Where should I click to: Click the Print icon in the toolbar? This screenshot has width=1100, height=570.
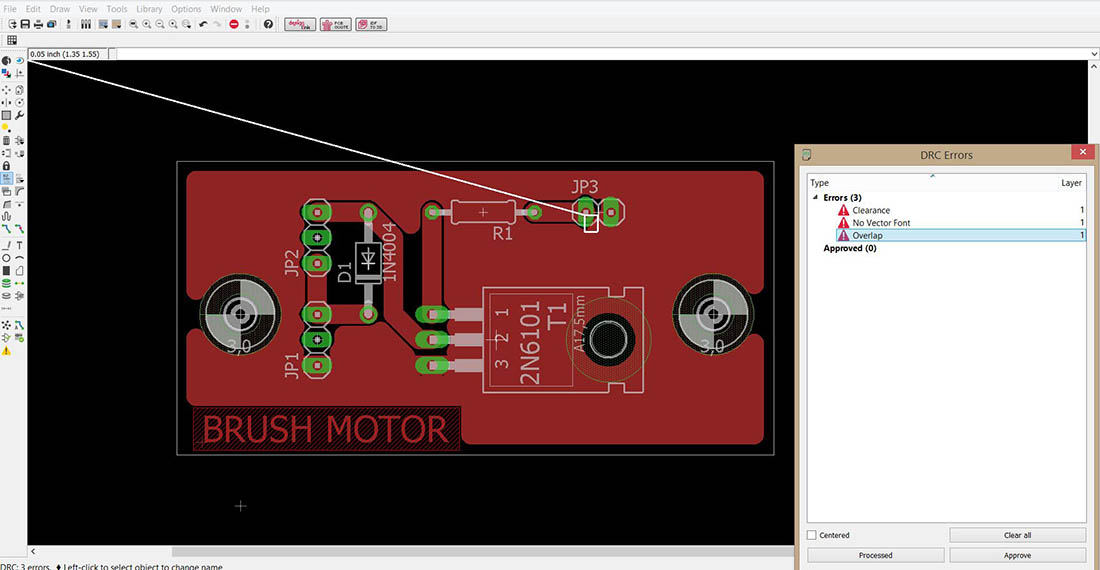pyautogui.click(x=38, y=24)
